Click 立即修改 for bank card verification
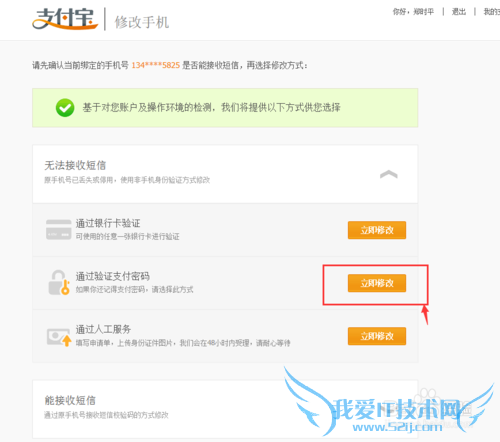Image resolution: width=500 pixels, height=442 pixels. point(377,230)
